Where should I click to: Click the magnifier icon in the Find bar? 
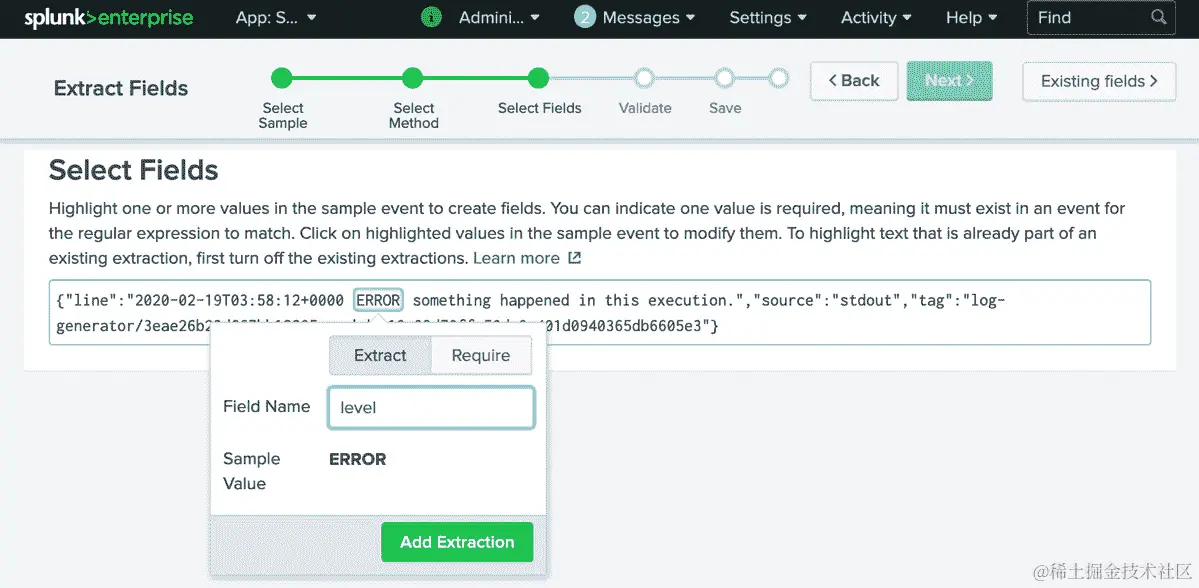(1159, 17)
